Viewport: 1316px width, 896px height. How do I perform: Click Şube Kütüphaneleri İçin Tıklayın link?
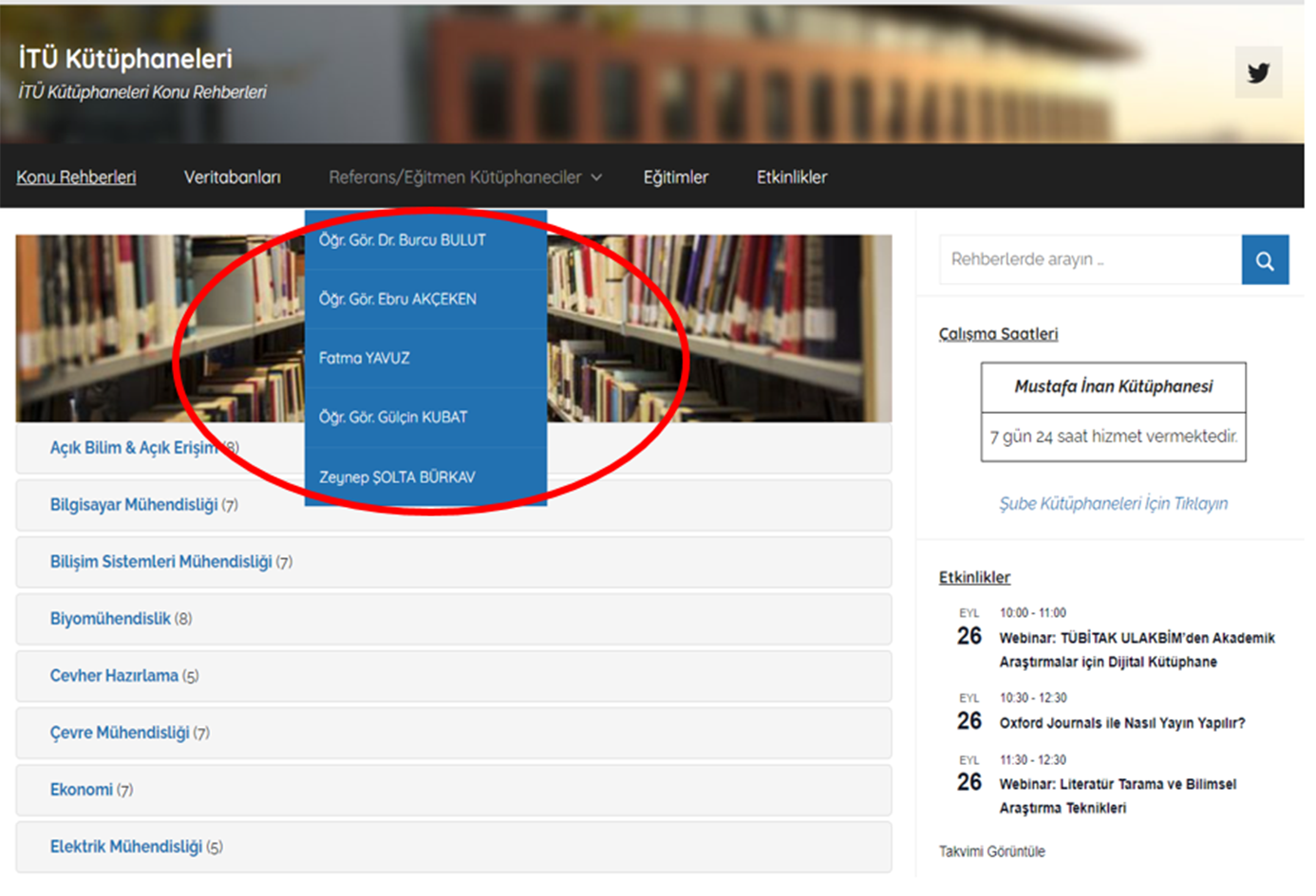pos(1113,504)
